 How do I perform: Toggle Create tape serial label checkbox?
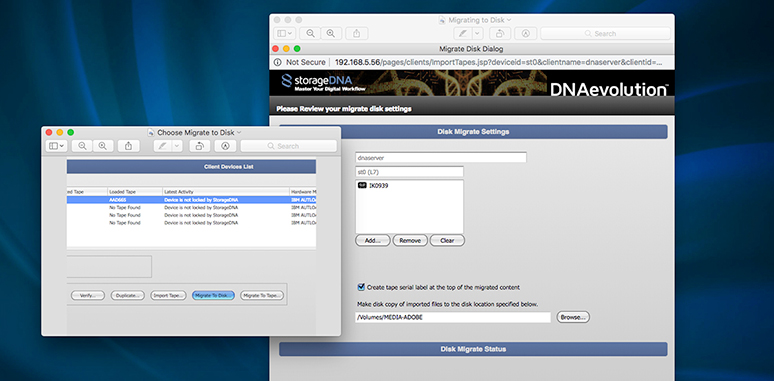pos(361,287)
